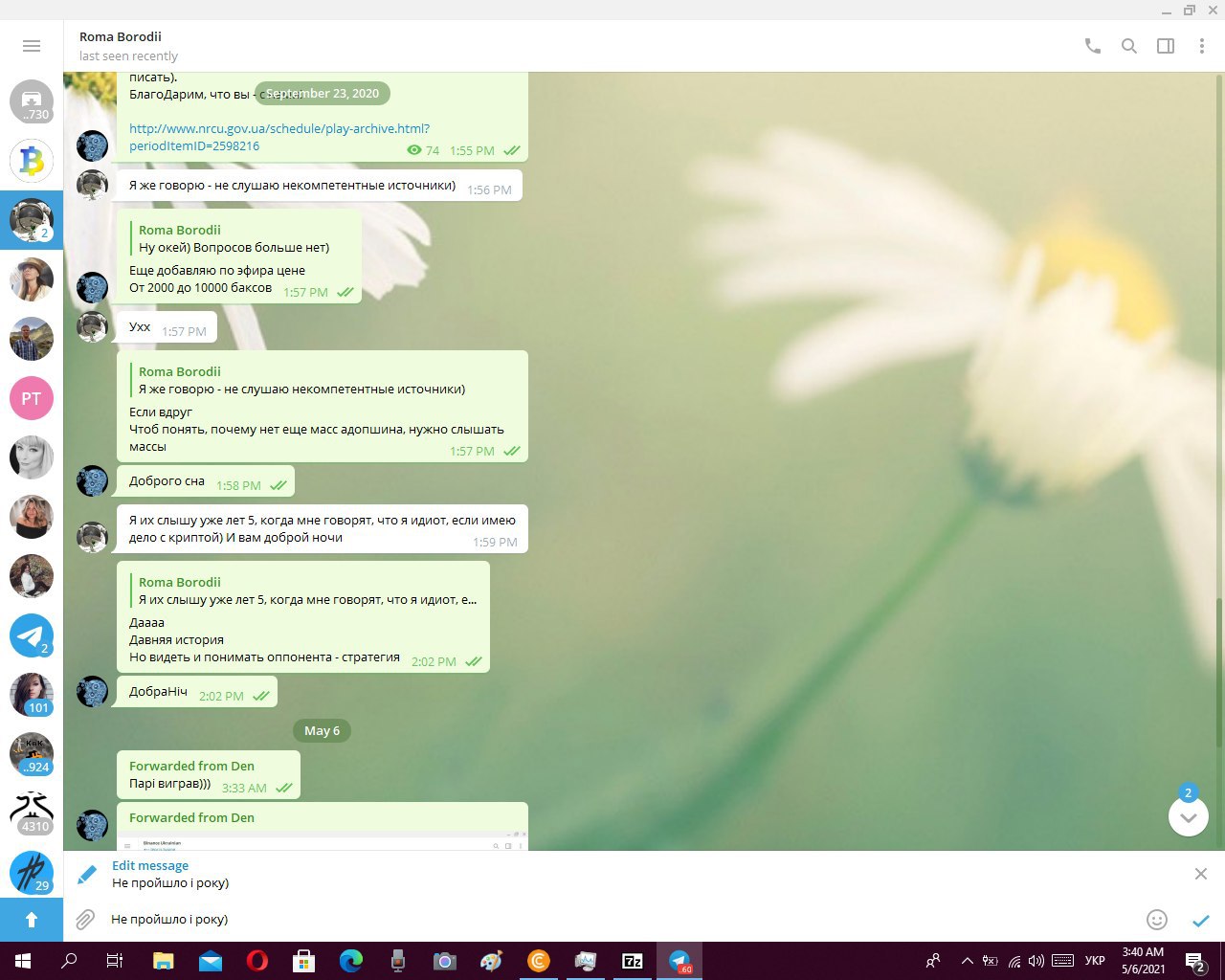Open the Telegram hamburger menu
This screenshot has height=980, width=1225.
tap(32, 46)
